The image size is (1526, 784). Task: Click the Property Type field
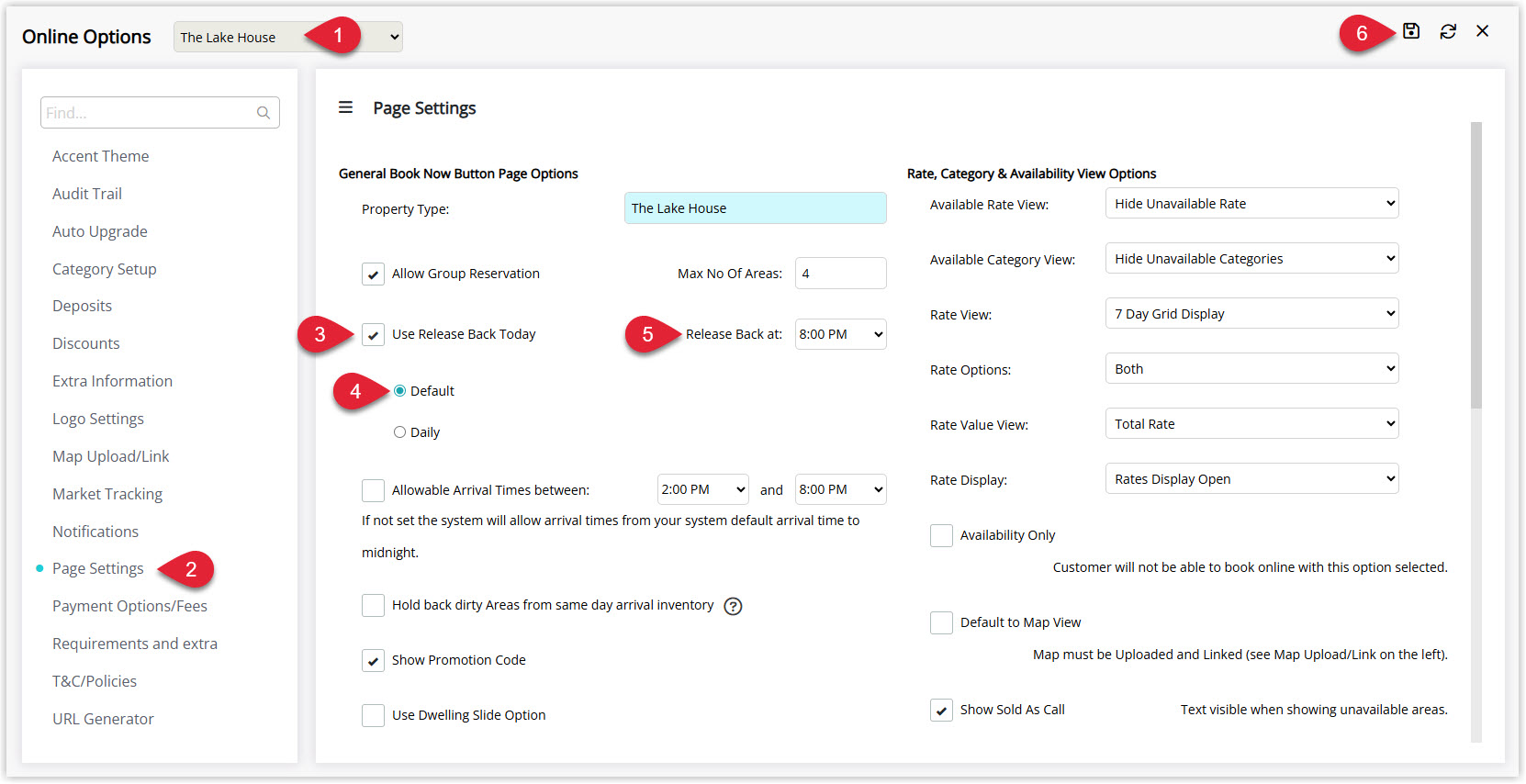coord(756,208)
